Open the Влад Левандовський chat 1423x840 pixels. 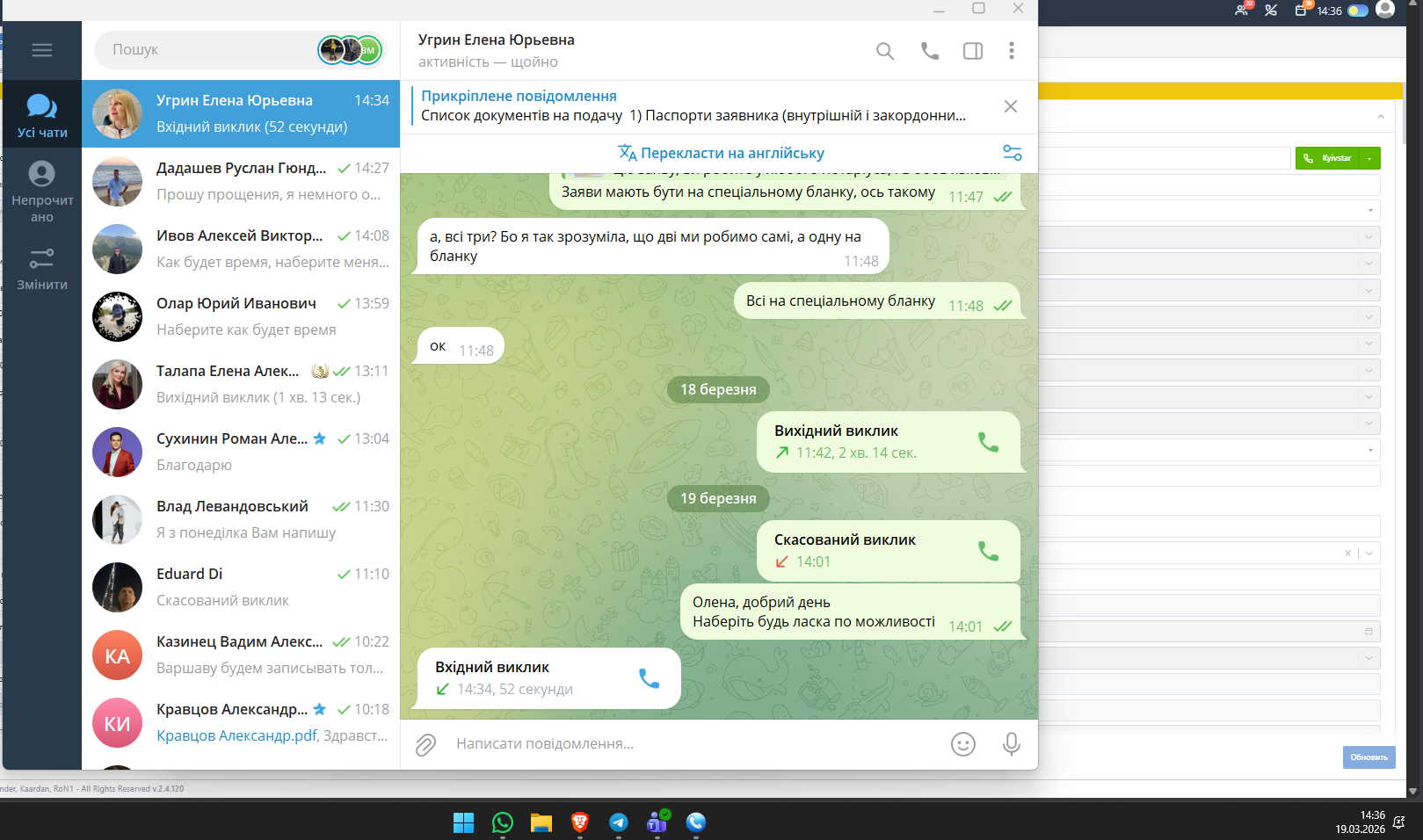(241, 519)
